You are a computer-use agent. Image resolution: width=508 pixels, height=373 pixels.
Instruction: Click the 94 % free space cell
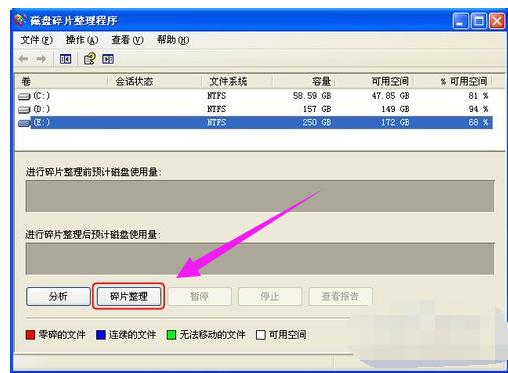(x=478, y=109)
